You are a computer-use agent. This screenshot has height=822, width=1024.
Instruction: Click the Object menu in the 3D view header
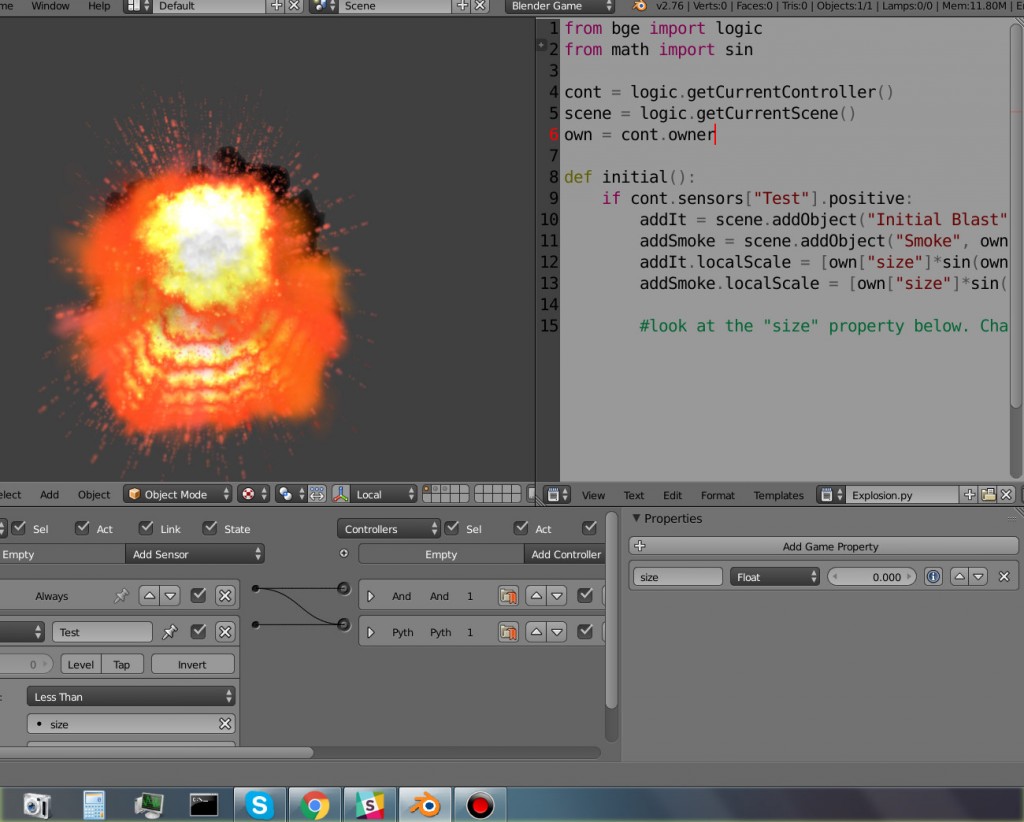pyautogui.click(x=93, y=494)
